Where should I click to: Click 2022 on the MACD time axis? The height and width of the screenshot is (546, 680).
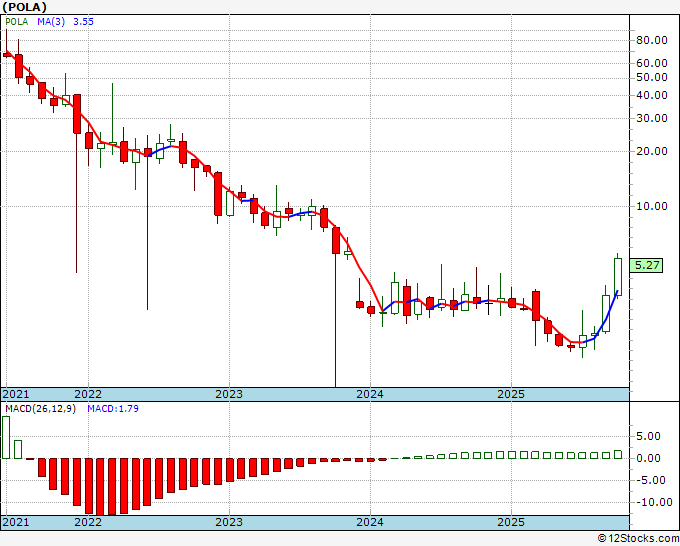click(x=88, y=522)
